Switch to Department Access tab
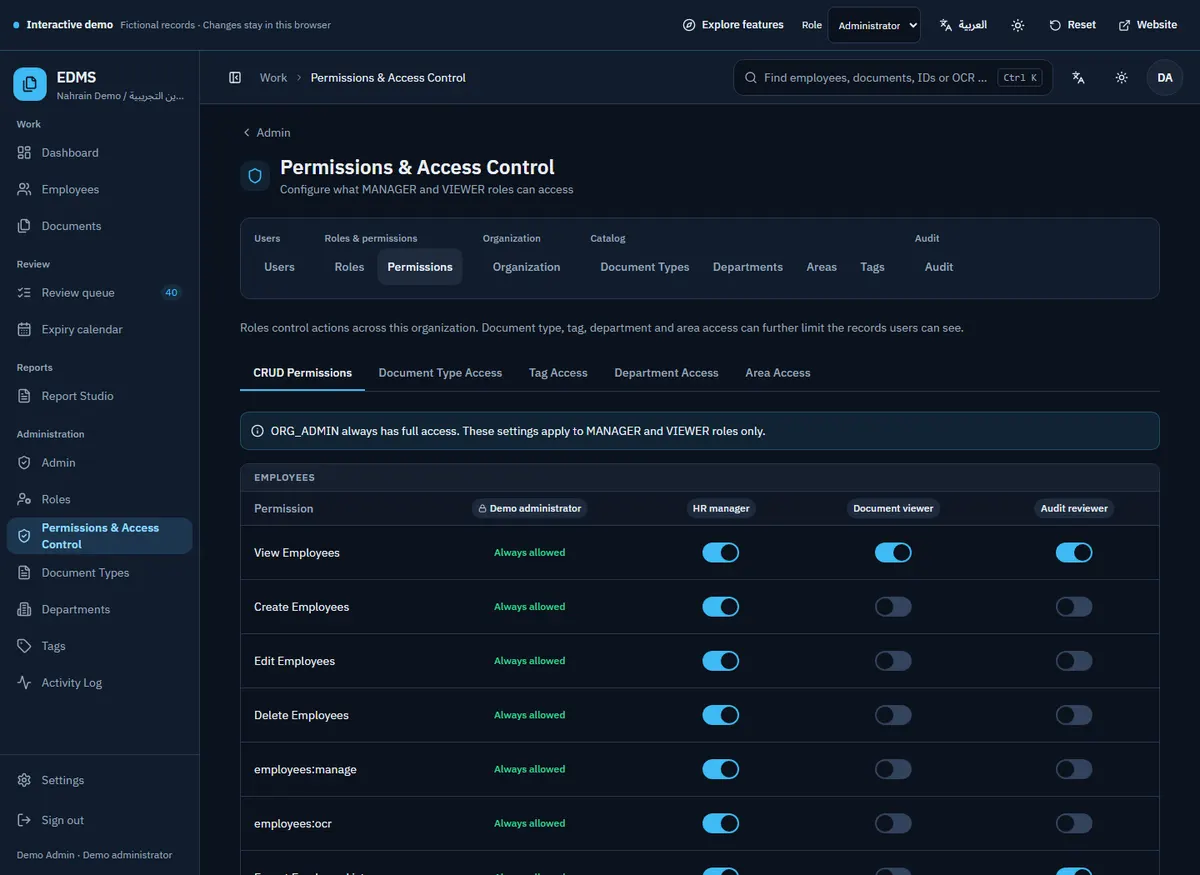The image size is (1200, 875). [666, 373]
